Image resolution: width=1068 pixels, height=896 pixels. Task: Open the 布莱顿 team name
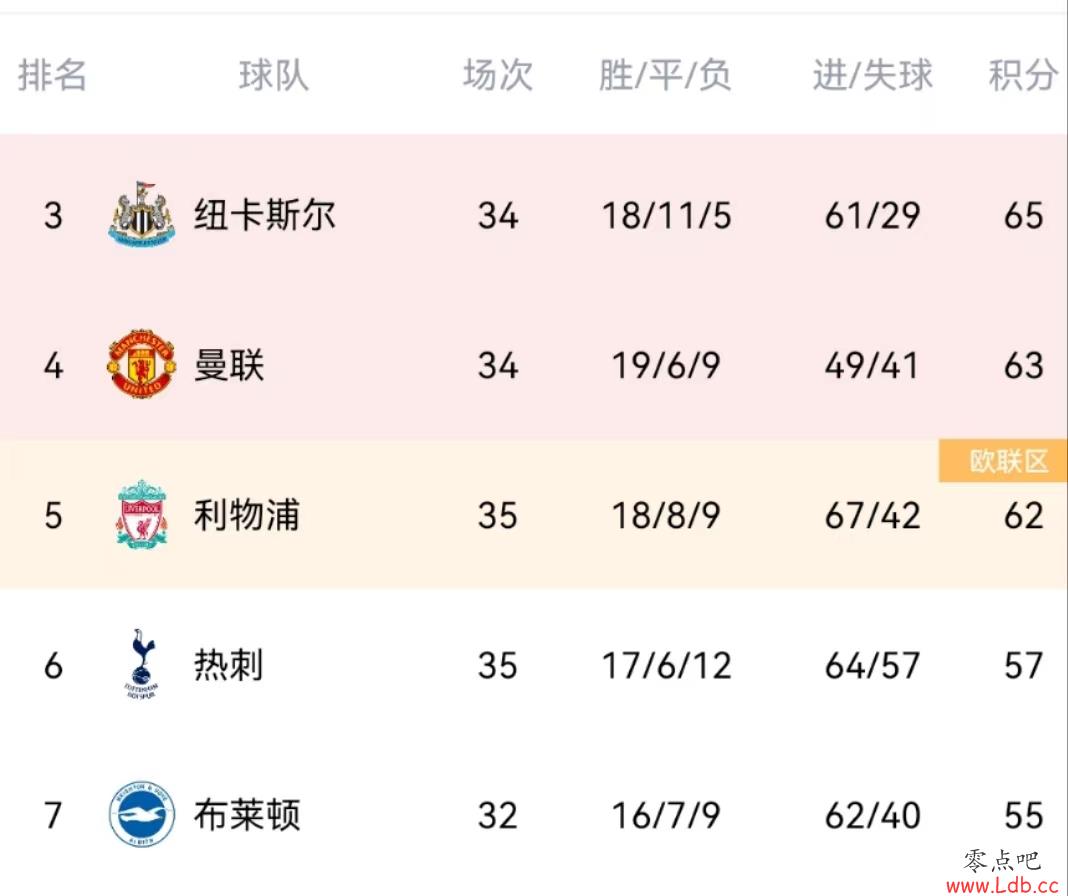[247, 814]
